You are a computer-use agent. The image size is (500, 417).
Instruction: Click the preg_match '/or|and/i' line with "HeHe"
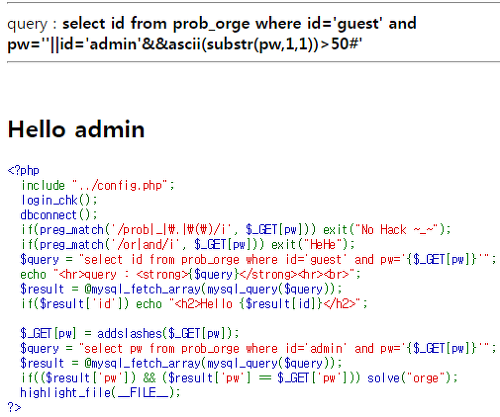pyautogui.click(x=188, y=245)
